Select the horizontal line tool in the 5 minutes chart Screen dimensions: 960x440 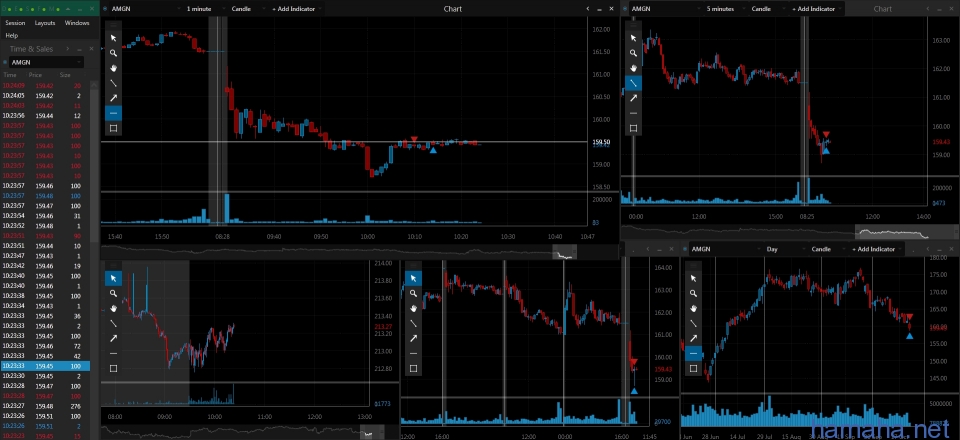click(633, 113)
